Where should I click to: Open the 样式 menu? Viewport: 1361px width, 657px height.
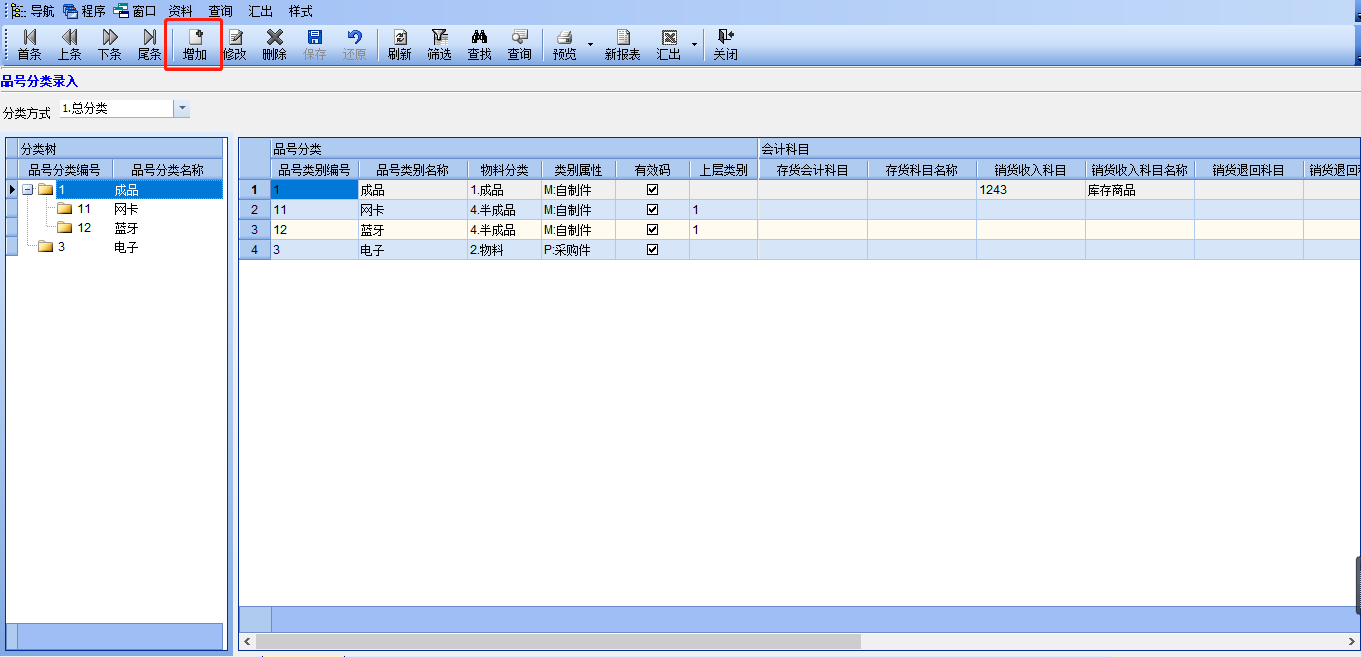click(301, 11)
